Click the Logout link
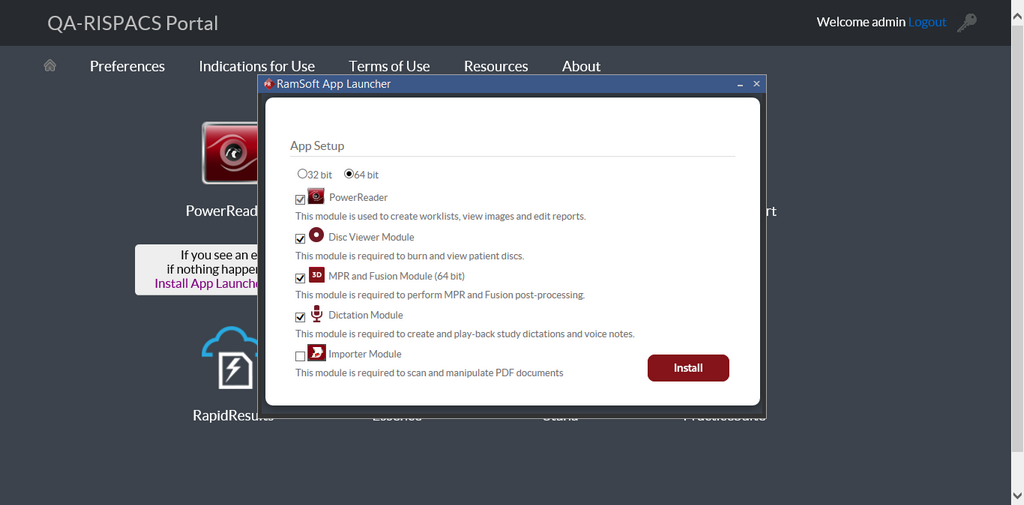Image resolution: width=1024 pixels, height=505 pixels. pyautogui.click(x=927, y=22)
